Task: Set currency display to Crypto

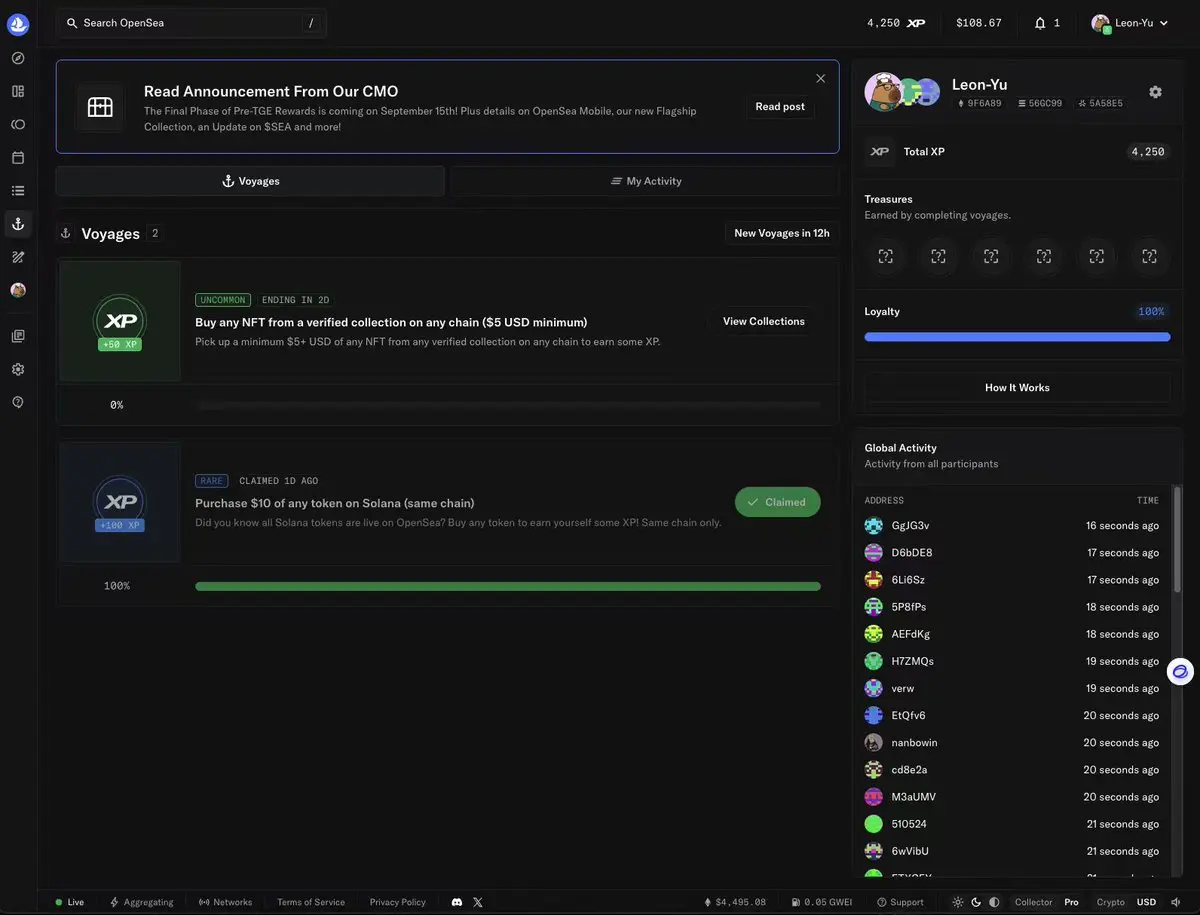Action: pyautogui.click(x=1110, y=902)
